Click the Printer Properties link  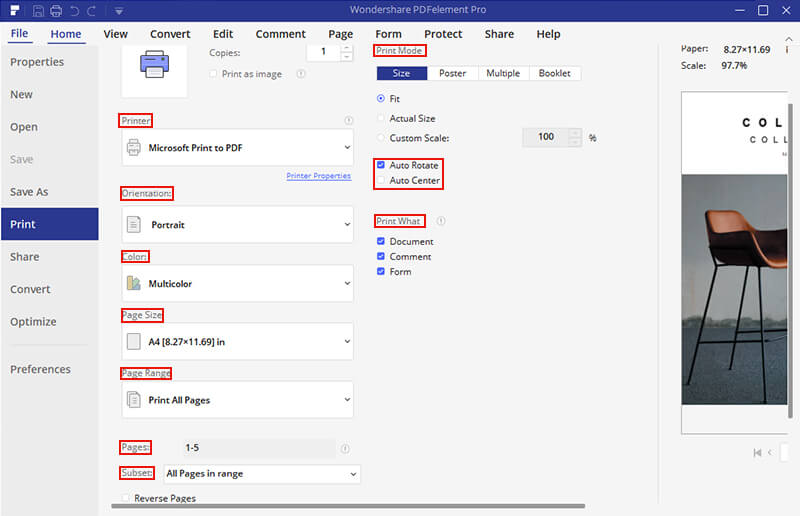point(318,176)
